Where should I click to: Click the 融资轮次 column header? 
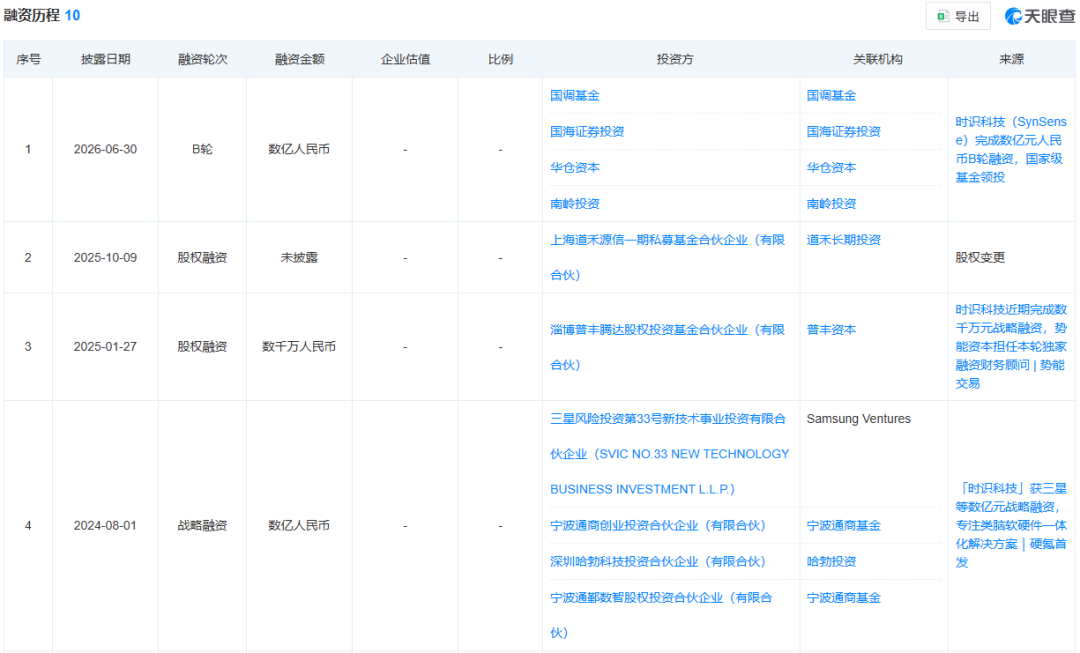pos(202,59)
